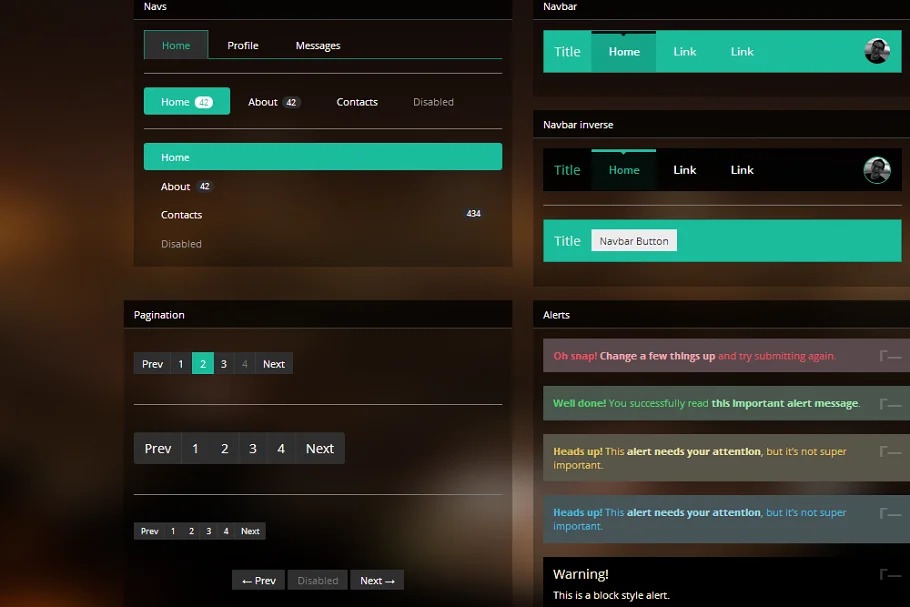The image size is (910, 607).
Task: Dismiss the "Warning!" block style alert
Action: [x=890, y=574]
